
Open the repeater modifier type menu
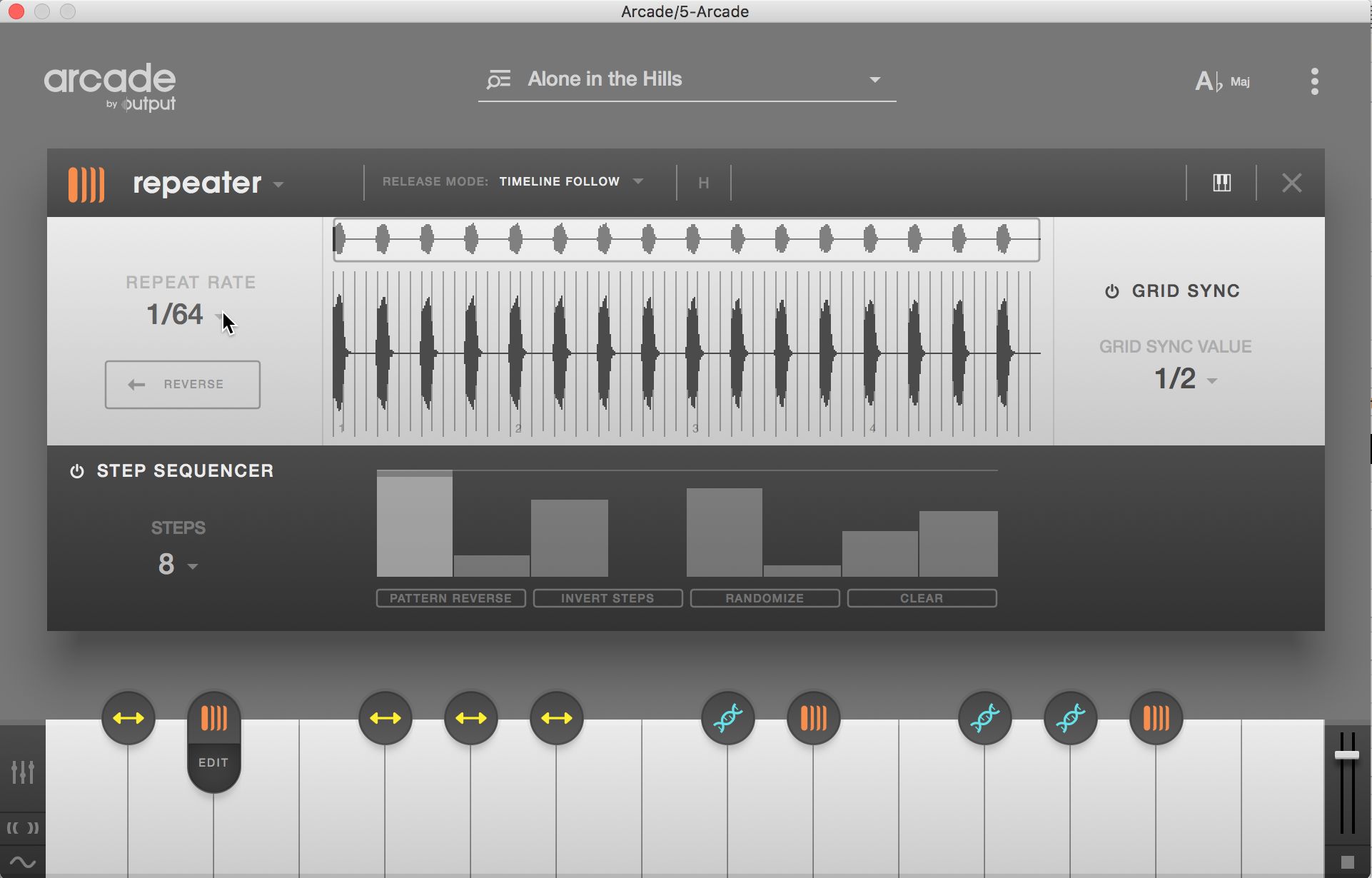click(208, 183)
